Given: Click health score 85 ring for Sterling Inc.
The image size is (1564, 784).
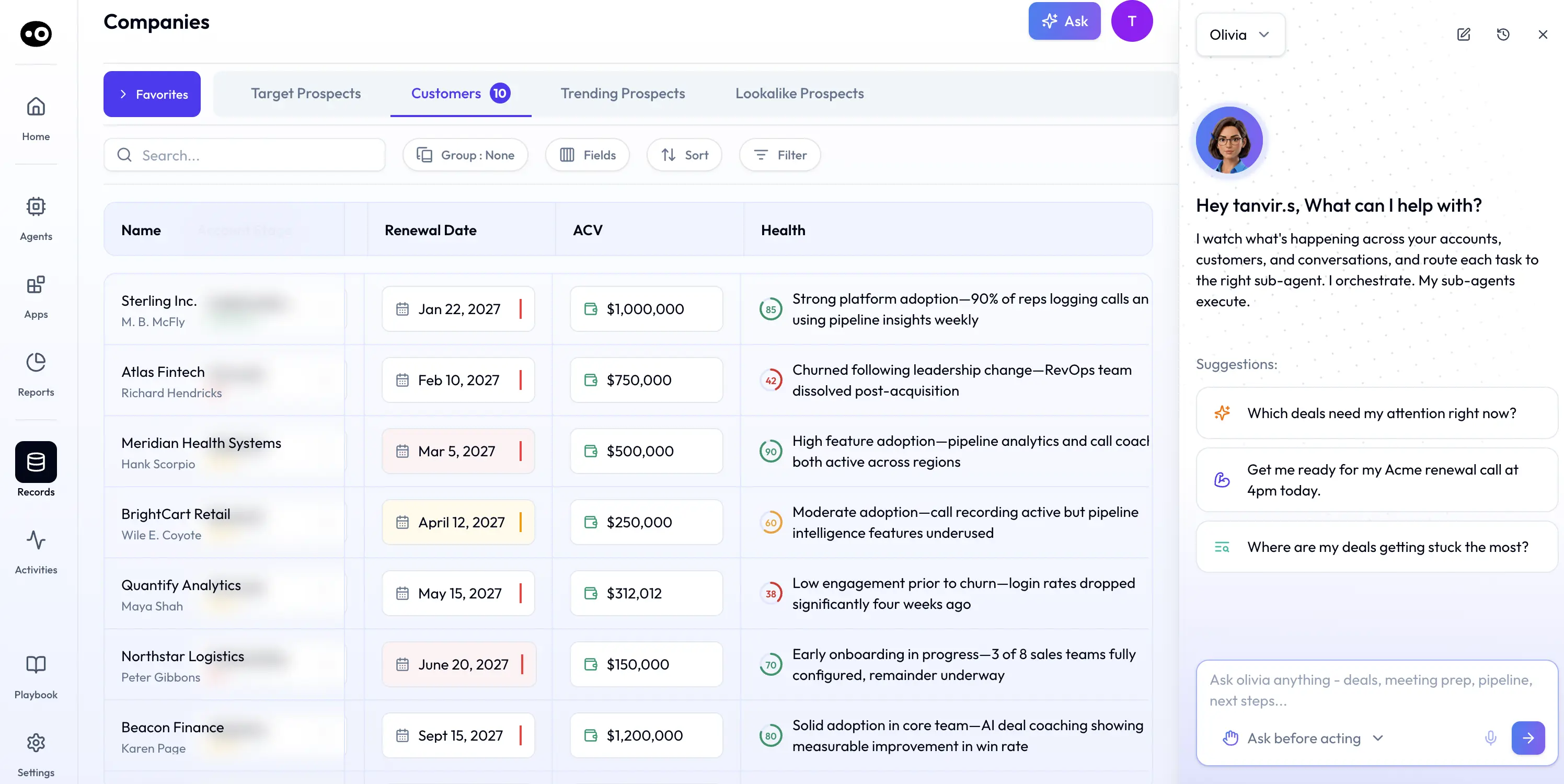Looking at the screenshot, I should click(771, 310).
